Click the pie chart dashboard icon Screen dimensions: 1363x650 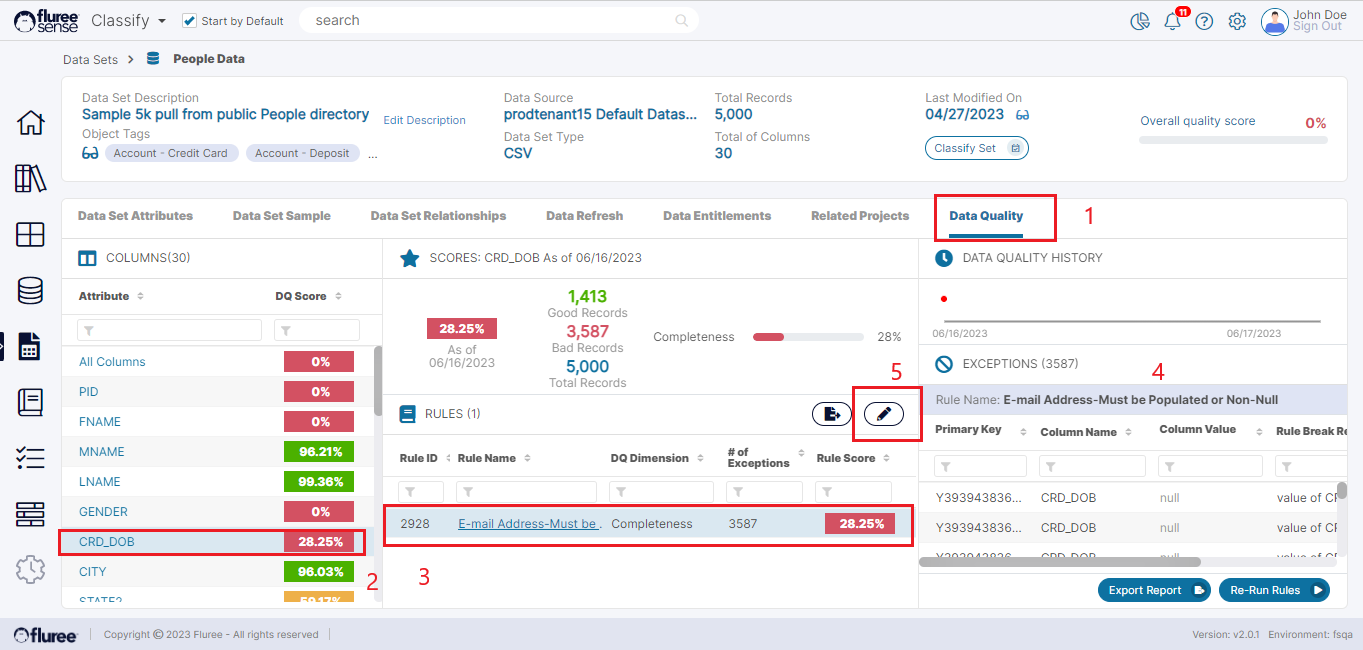(x=1139, y=22)
